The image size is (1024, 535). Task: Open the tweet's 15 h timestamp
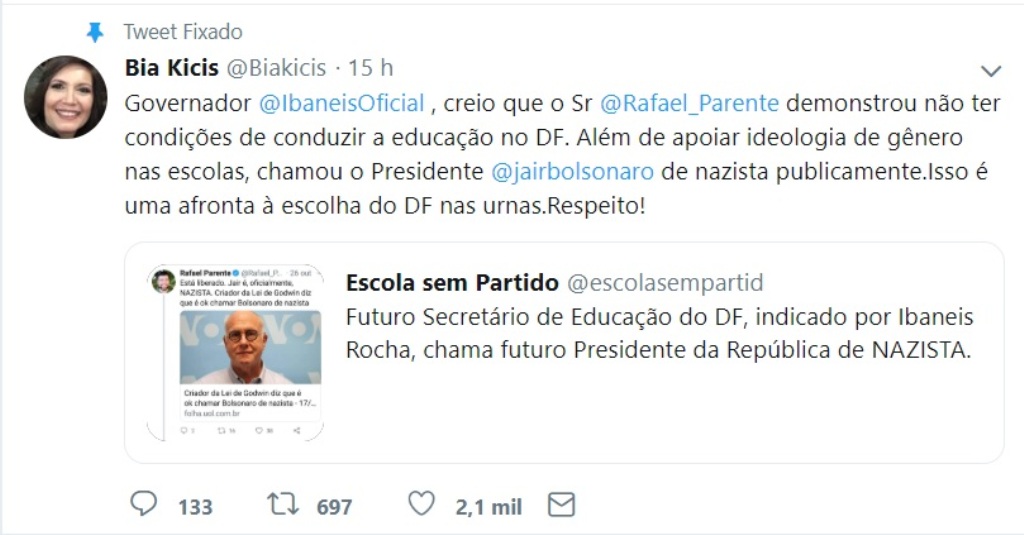tap(370, 68)
